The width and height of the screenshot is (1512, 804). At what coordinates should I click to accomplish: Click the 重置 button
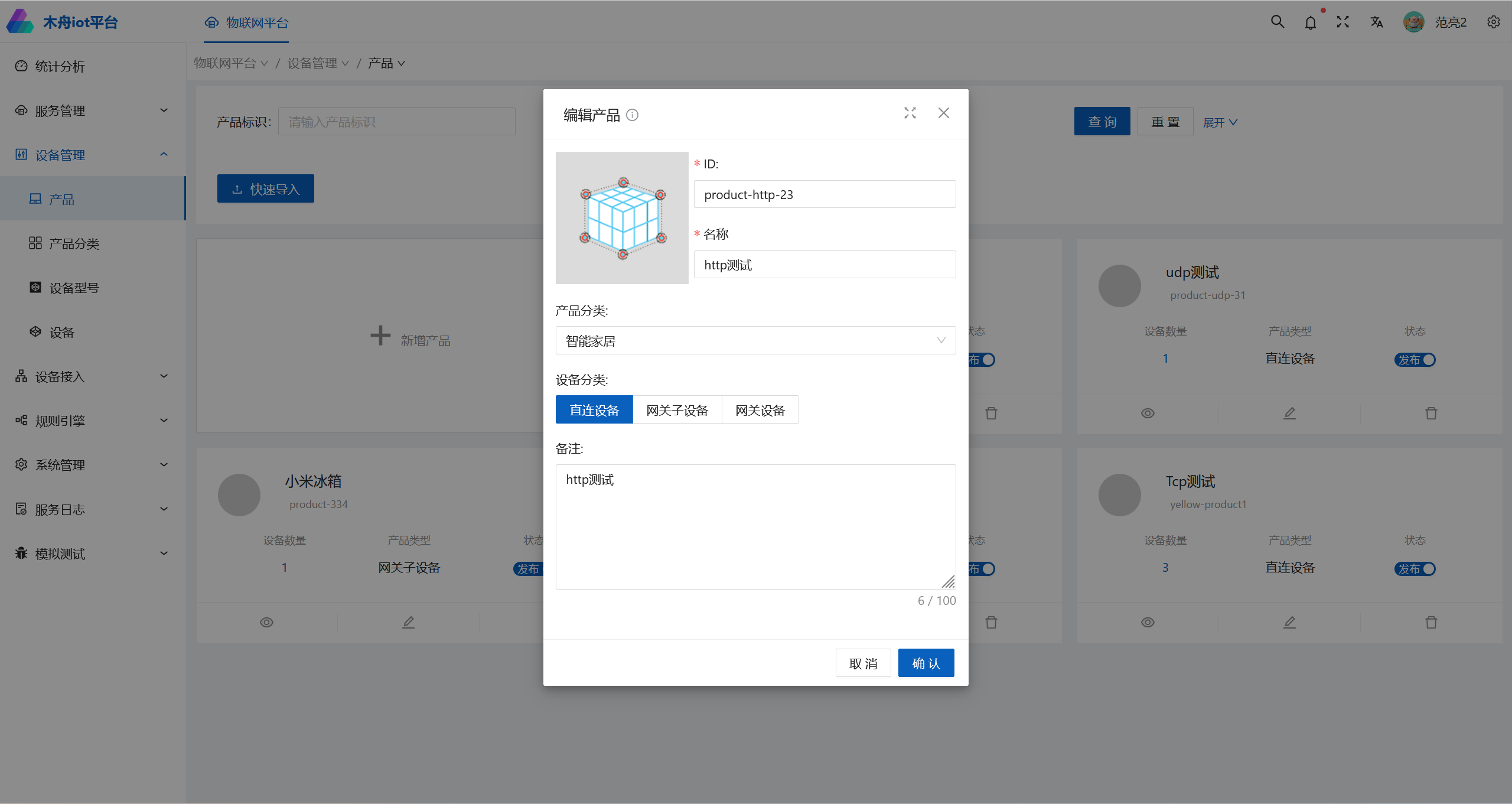point(1165,122)
